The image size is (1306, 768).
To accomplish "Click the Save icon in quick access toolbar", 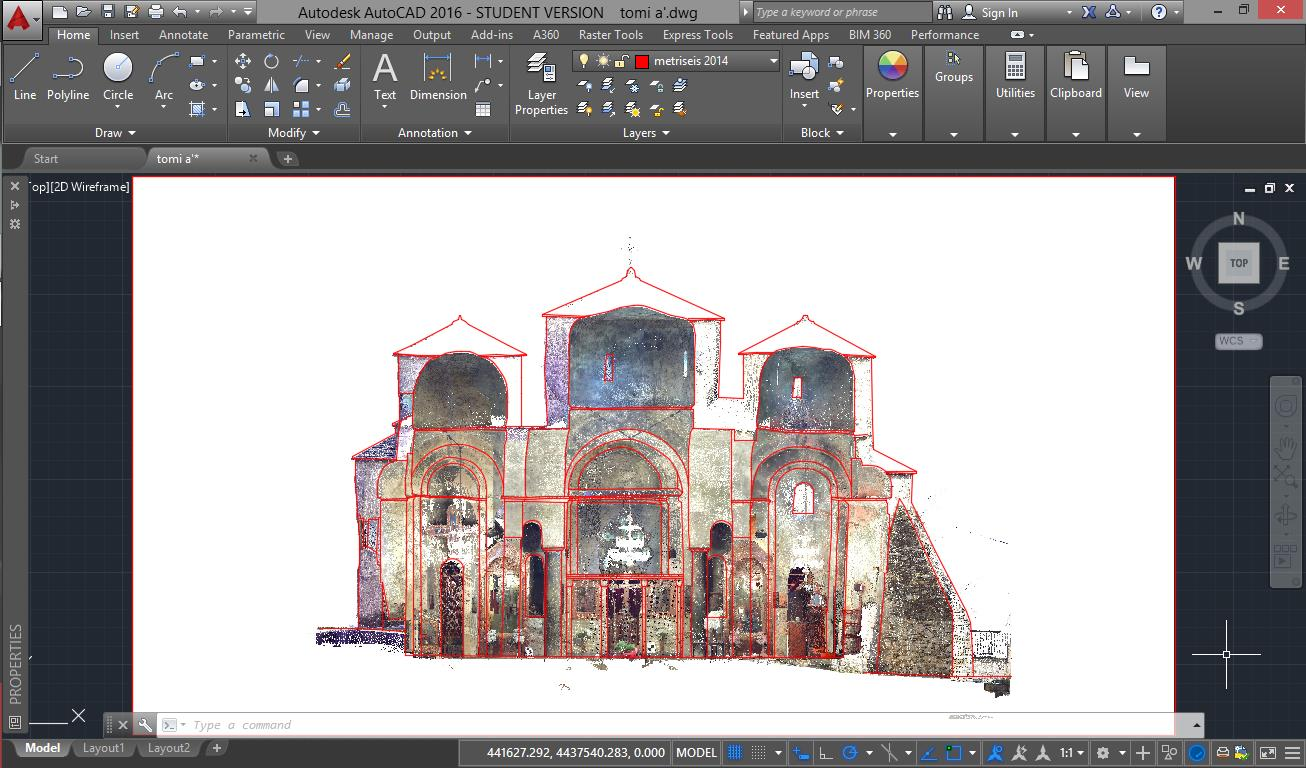I will [x=108, y=12].
